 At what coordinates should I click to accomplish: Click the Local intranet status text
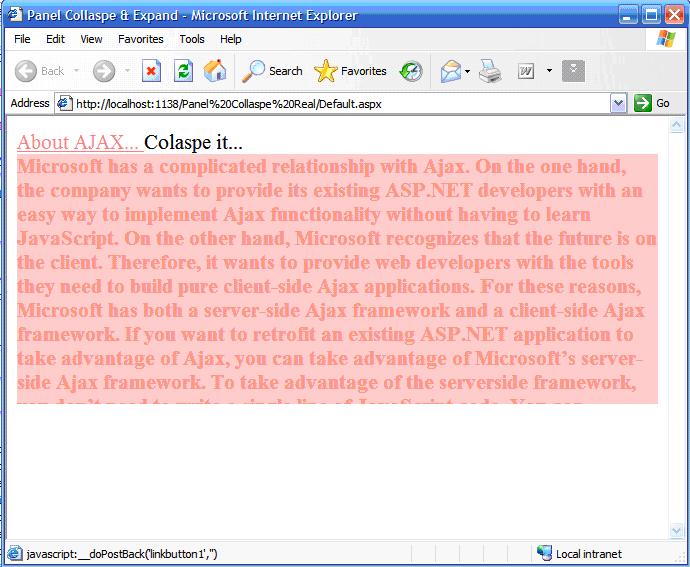[x=589, y=554]
